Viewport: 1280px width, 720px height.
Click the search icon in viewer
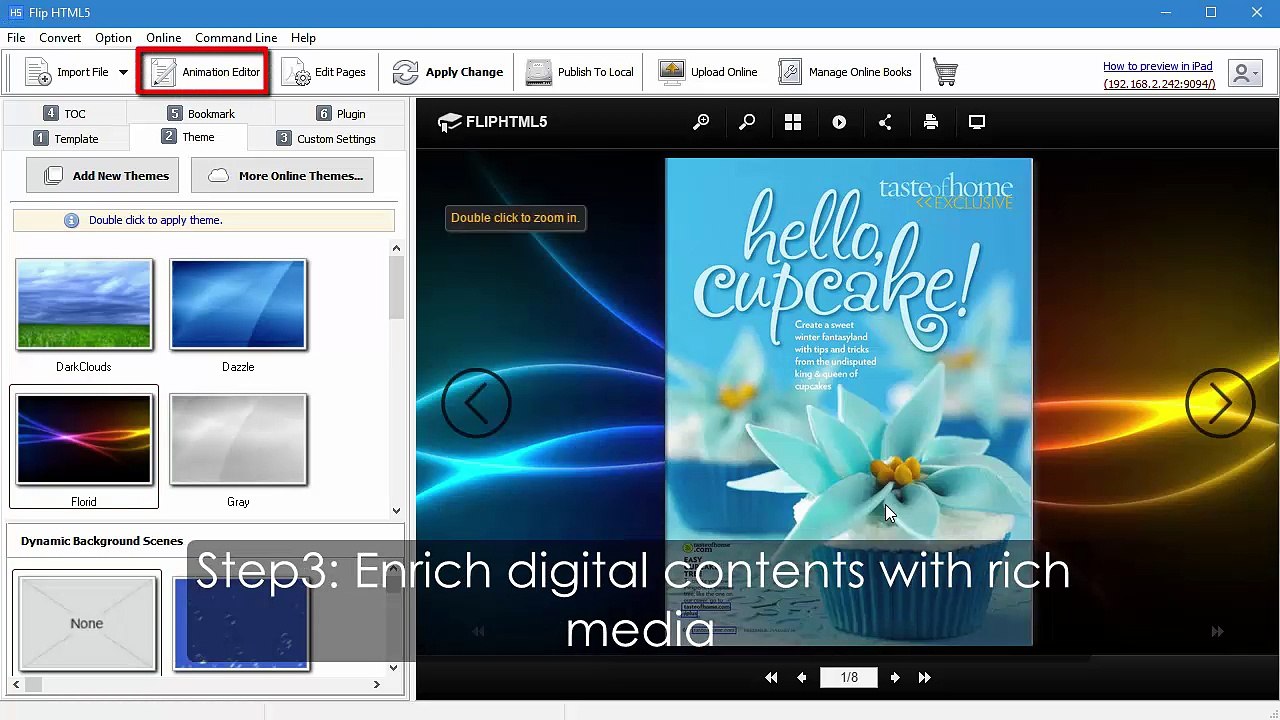747,122
